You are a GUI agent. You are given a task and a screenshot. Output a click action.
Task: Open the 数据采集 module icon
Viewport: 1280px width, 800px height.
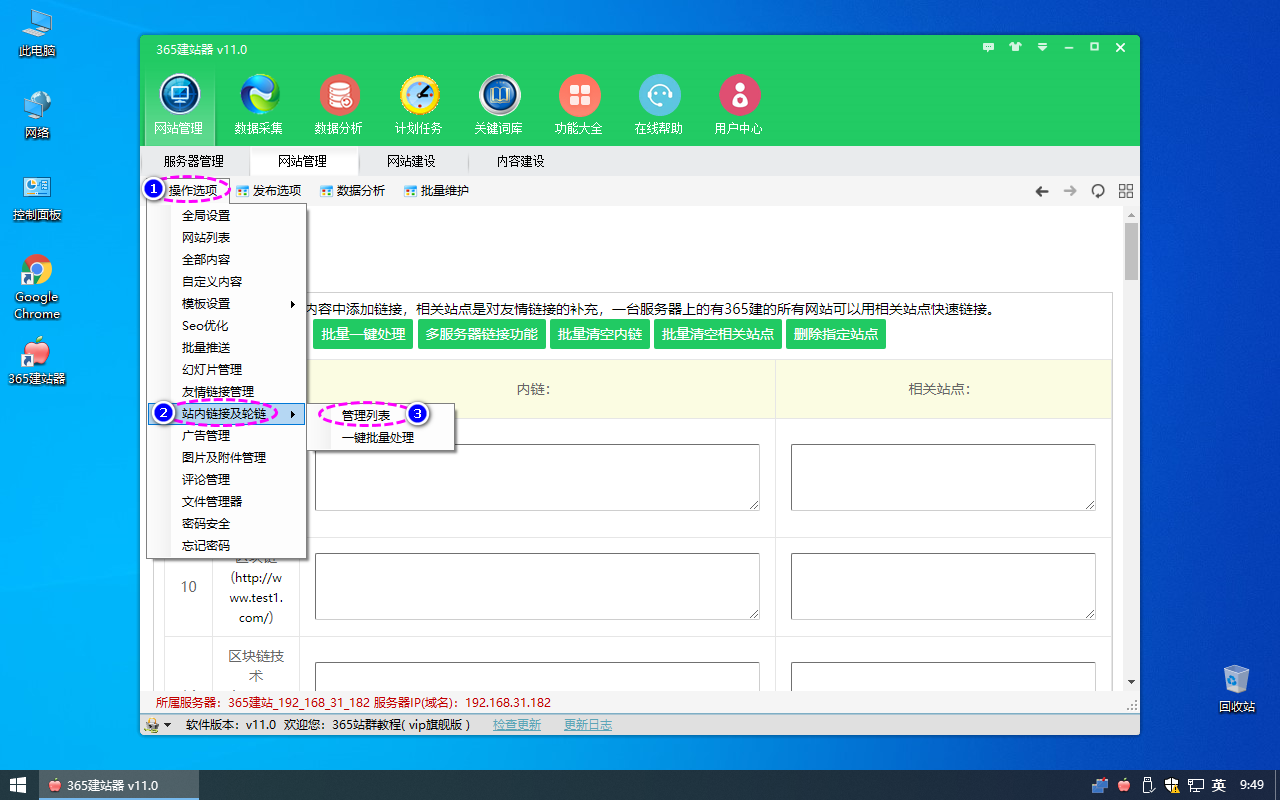259,106
